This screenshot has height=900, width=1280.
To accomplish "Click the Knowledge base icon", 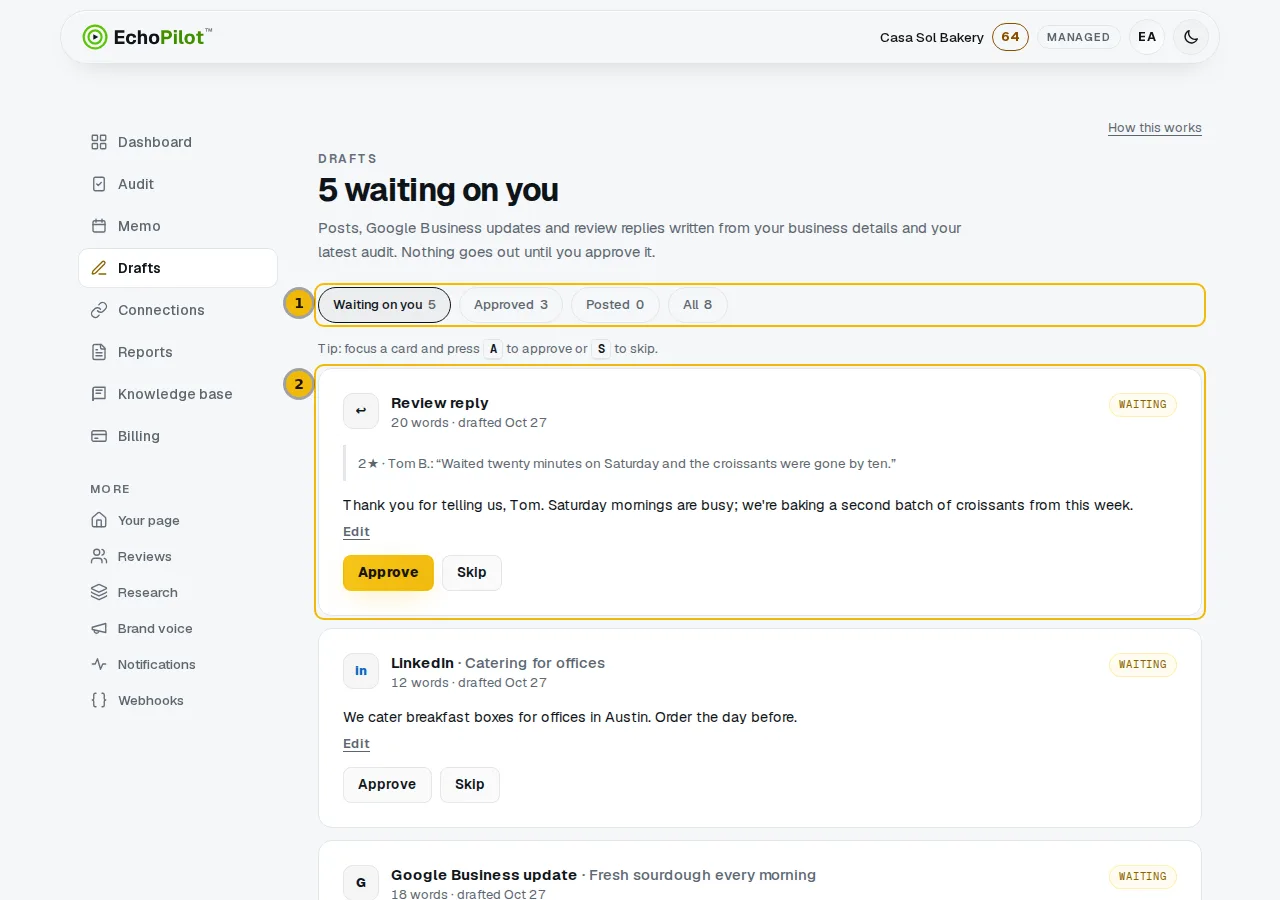I will pyautogui.click(x=99, y=394).
